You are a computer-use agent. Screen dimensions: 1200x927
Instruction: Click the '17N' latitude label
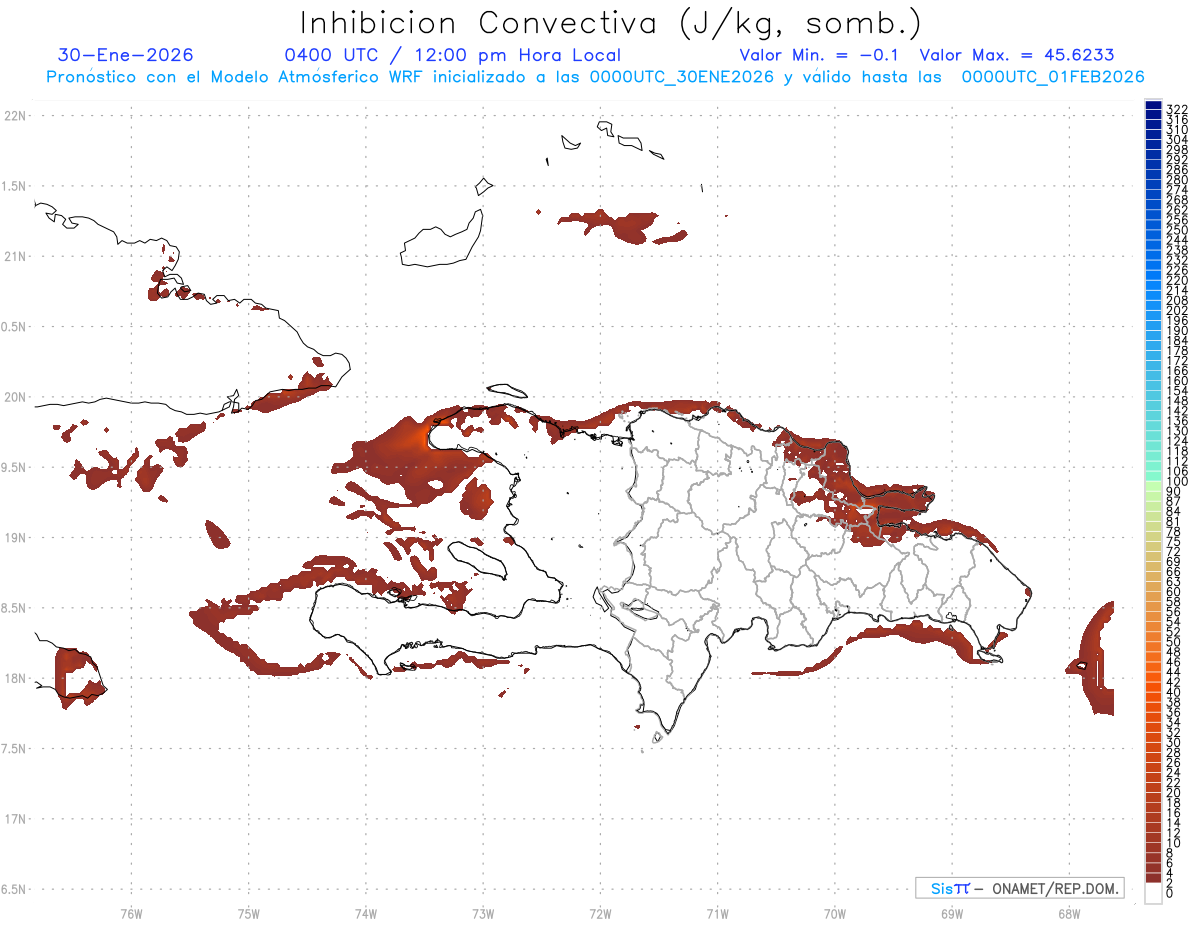click(16, 819)
